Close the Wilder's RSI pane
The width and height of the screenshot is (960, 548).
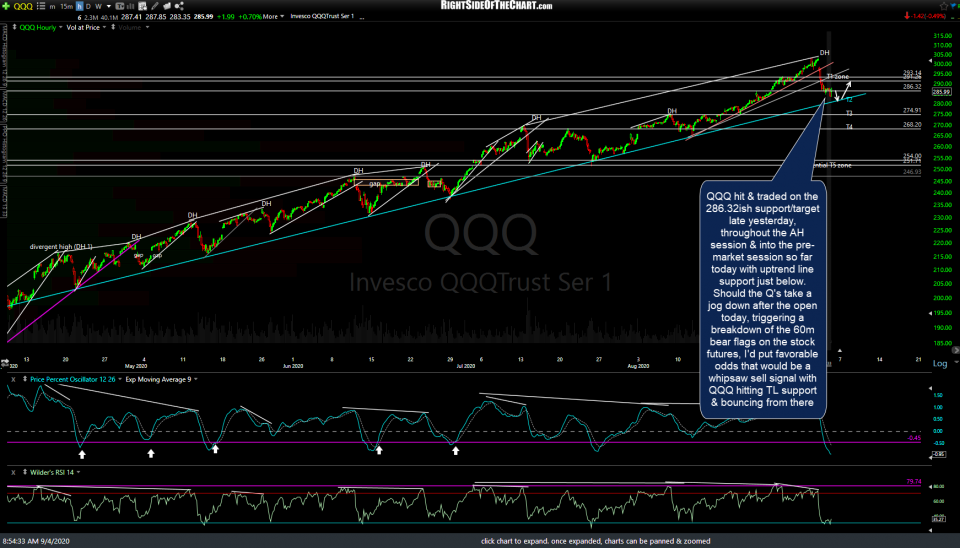13,473
